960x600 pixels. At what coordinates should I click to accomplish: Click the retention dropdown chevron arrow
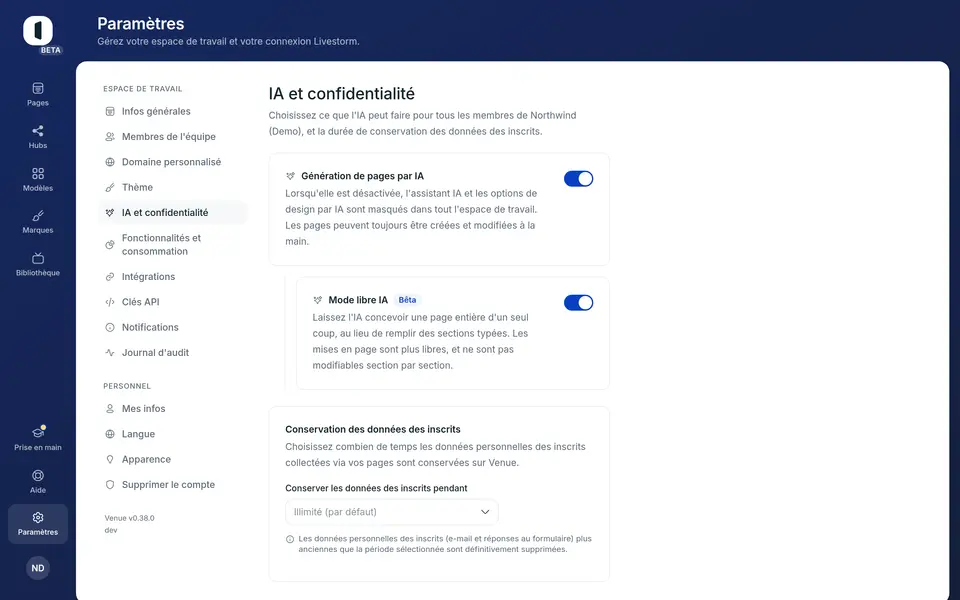(x=485, y=512)
